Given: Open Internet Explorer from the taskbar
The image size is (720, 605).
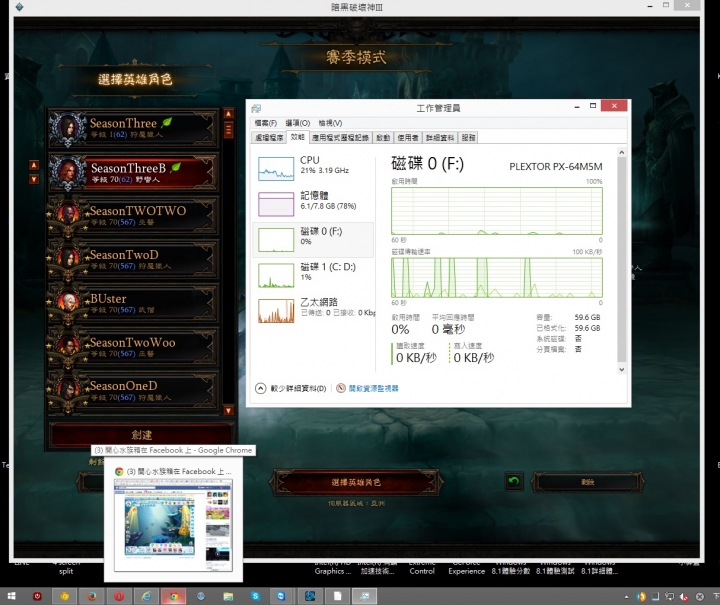Looking at the screenshot, I should click(x=146, y=596).
